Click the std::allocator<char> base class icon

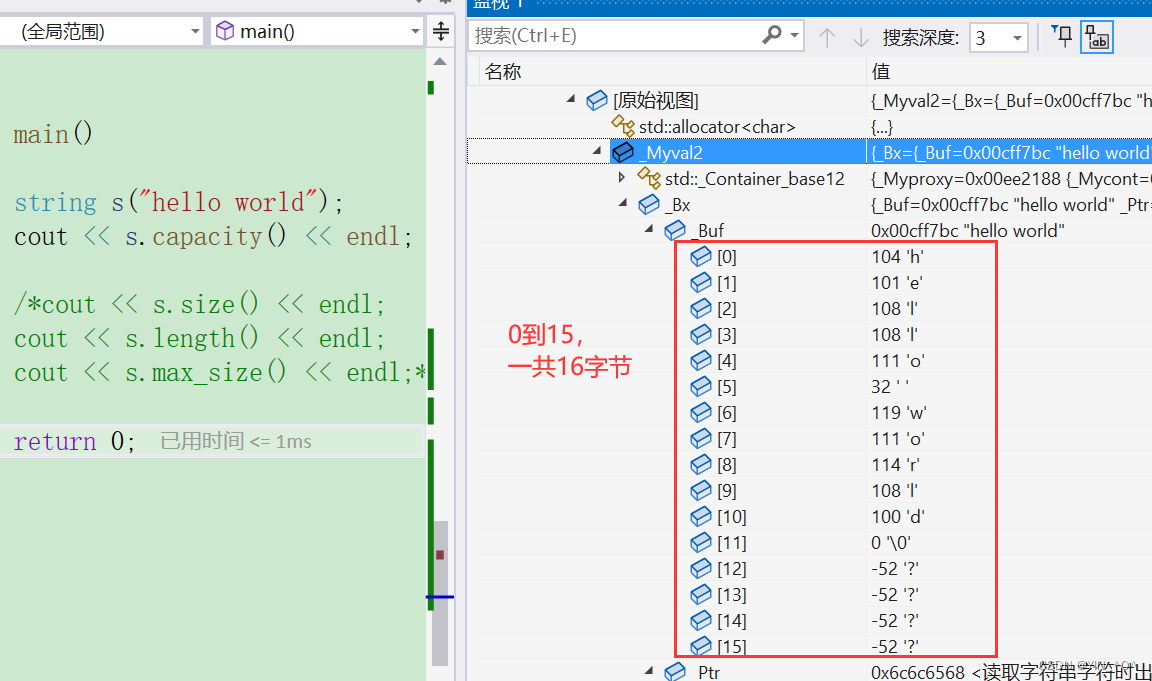(623, 126)
